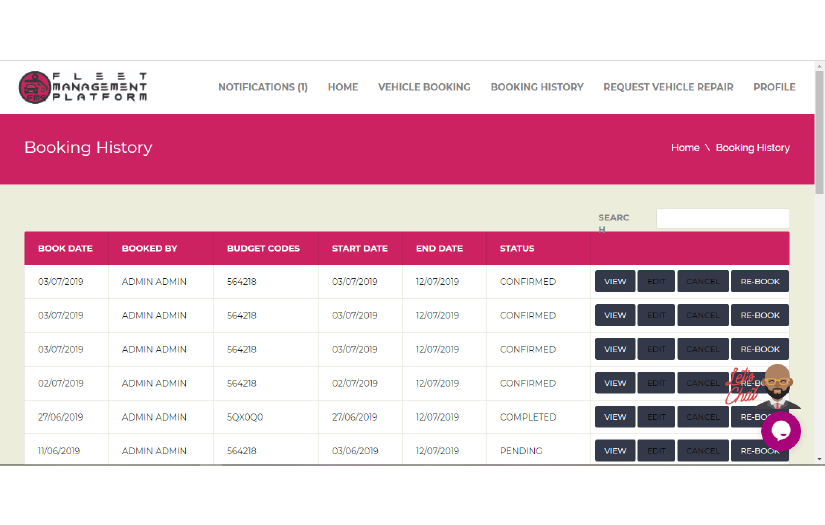The height and width of the screenshot is (525, 825).
Task: Sort by the Status column header
Action: [538, 248]
